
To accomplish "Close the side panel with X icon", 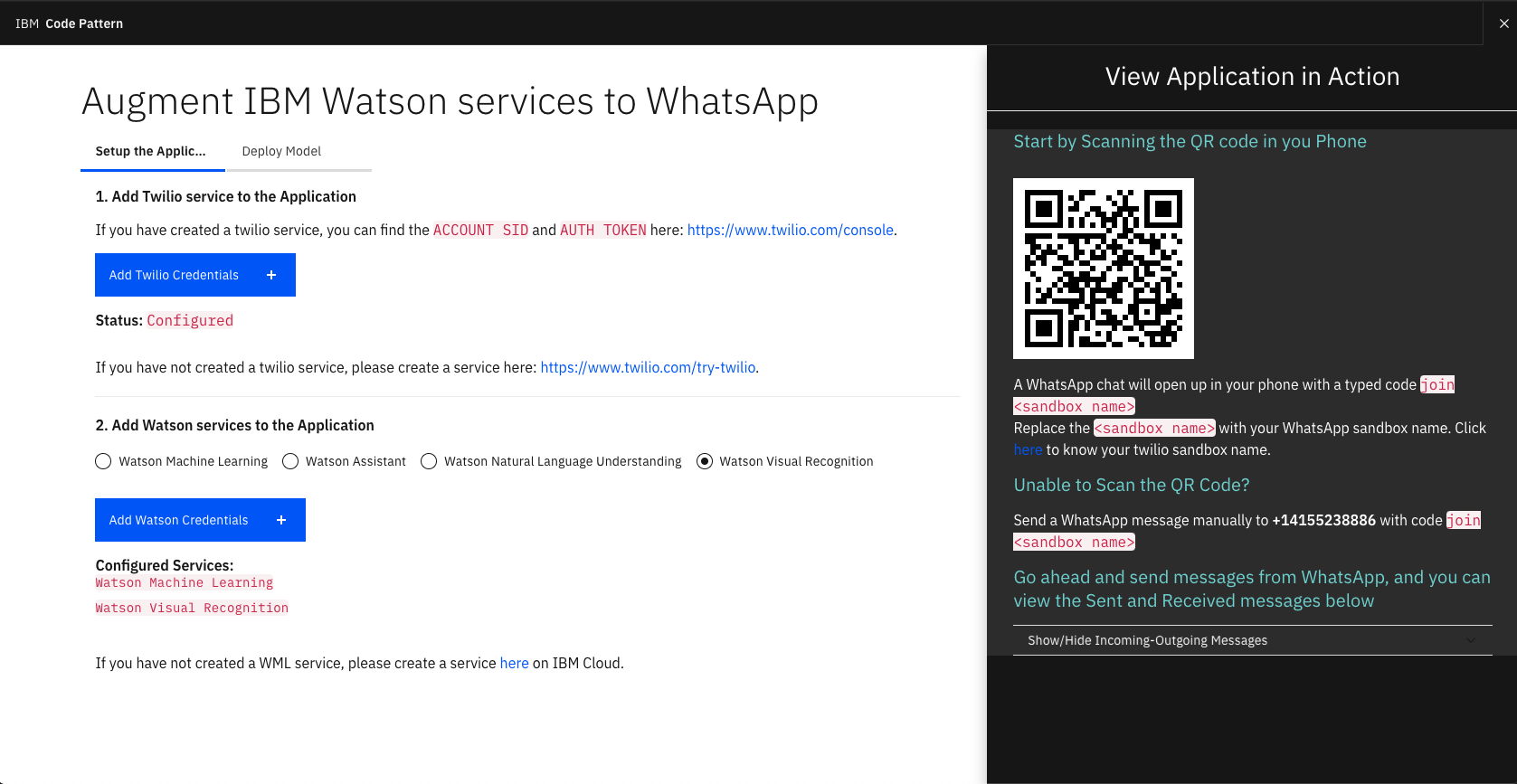I will pos(1503,24).
